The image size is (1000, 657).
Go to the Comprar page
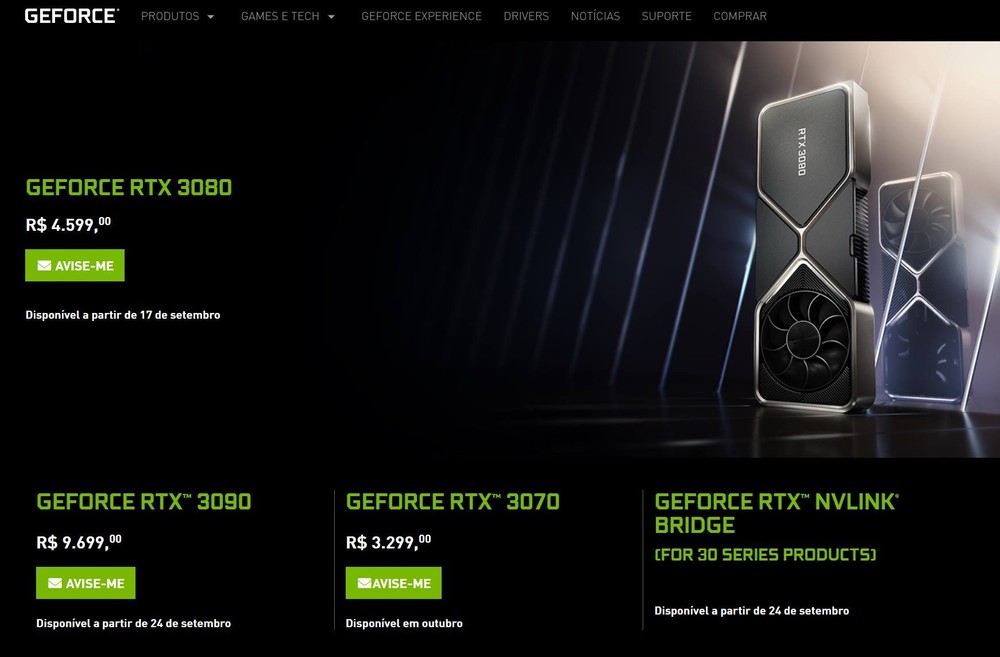(740, 16)
